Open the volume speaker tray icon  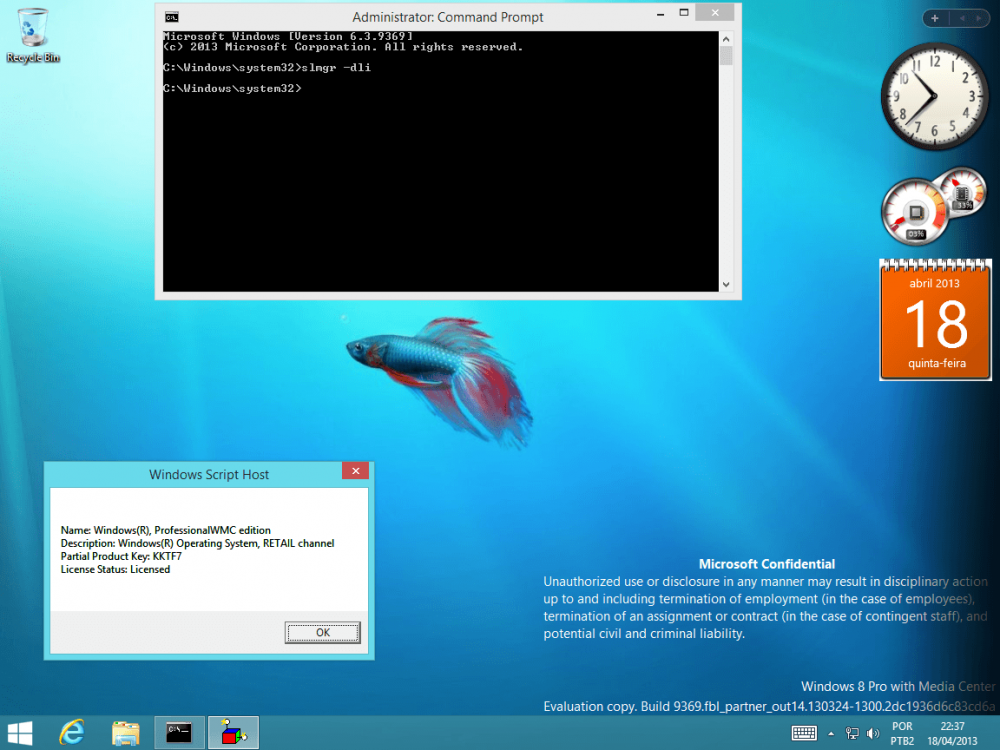pos(872,733)
